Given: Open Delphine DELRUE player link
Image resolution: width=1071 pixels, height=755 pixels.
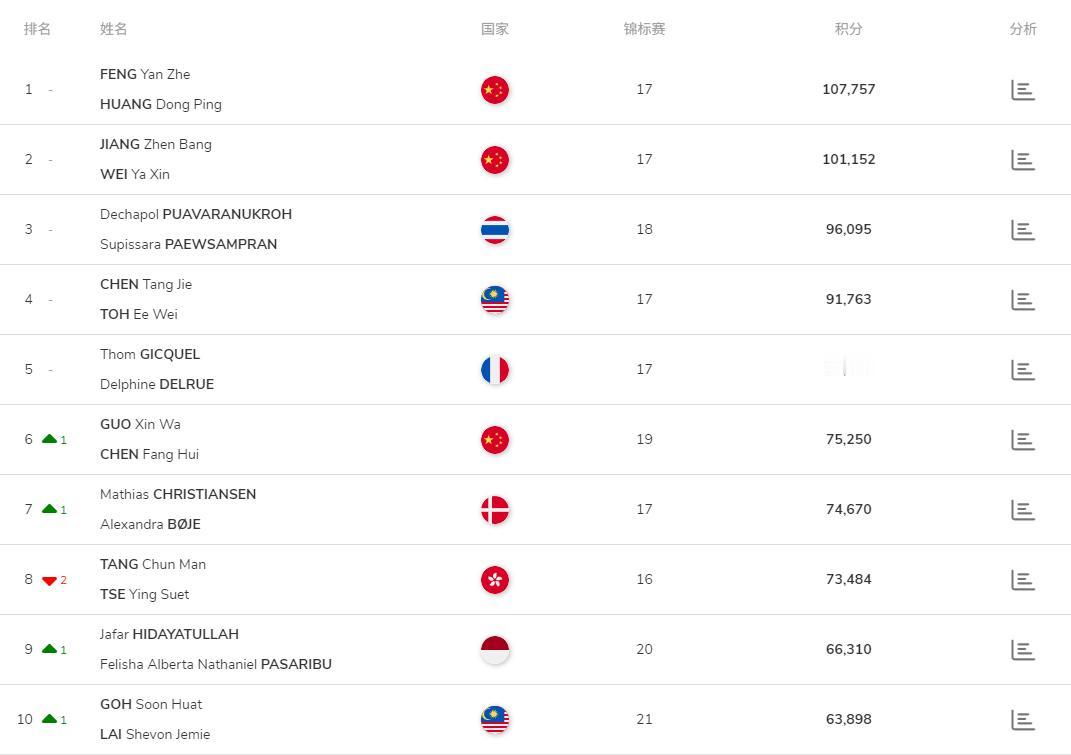Looking at the screenshot, I should [157, 384].
